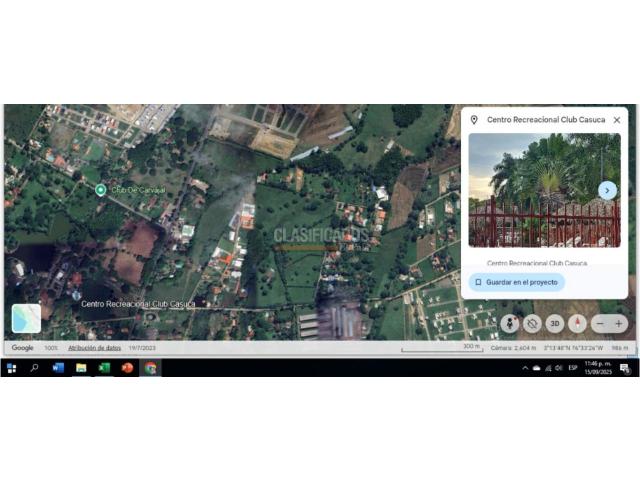Zoom in with the plus button
Screen dimensions: 640x480
click(x=619, y=323)
